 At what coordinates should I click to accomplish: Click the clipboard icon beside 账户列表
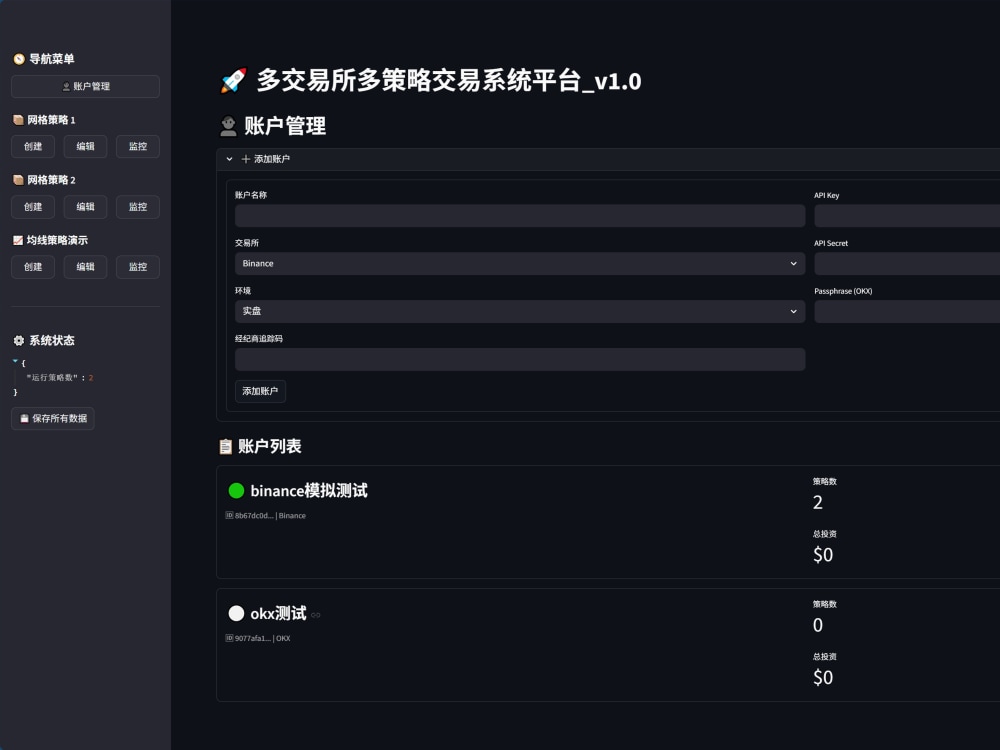[226, 446]
